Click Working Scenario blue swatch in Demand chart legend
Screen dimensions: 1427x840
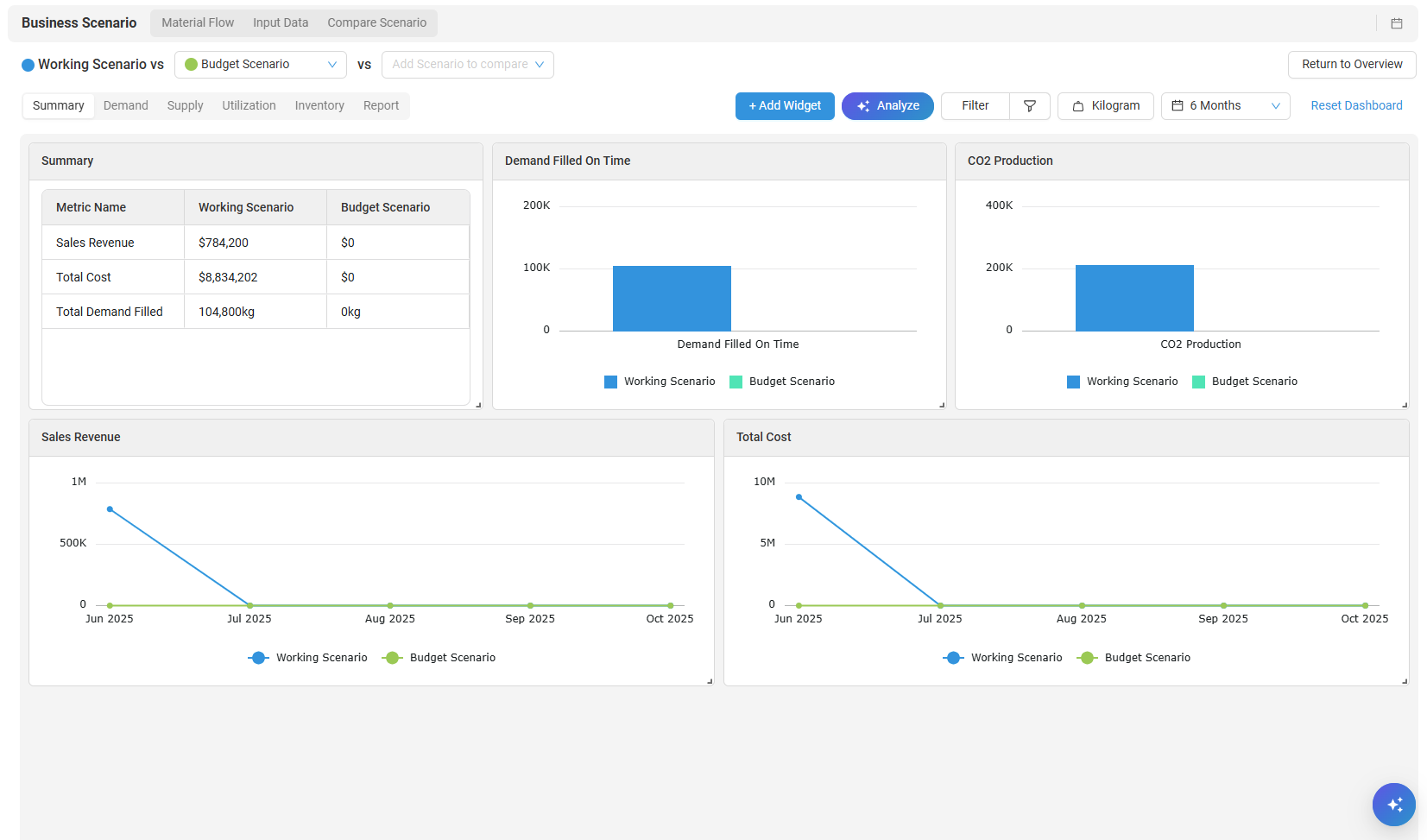click(x=611, y=382)
